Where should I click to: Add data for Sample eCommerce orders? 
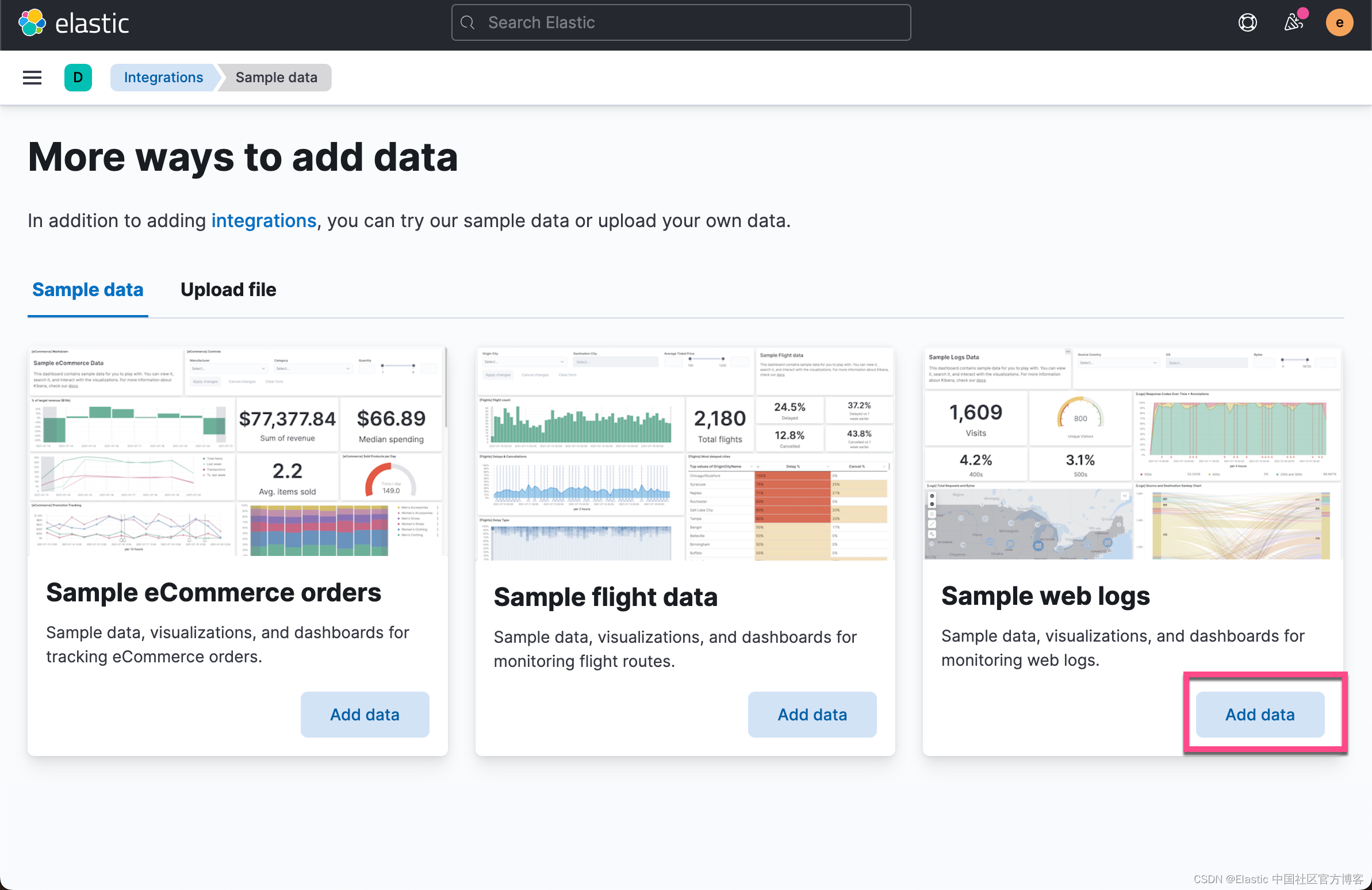tap(365, 714)
